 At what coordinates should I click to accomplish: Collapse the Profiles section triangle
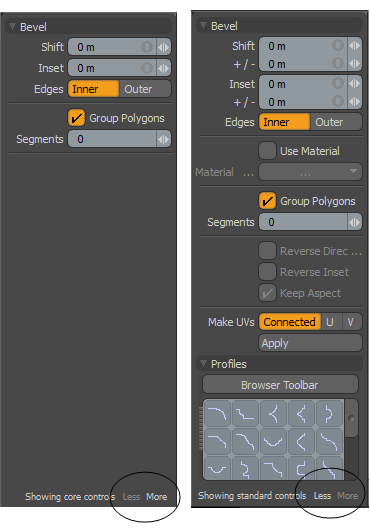[x=203, y=364]
